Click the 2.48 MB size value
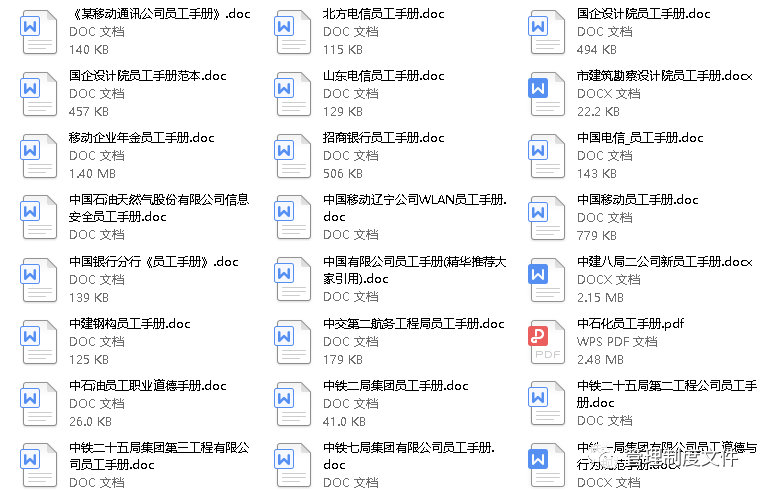The height and width of the screenshot is (491, 763). click(600, 359)
